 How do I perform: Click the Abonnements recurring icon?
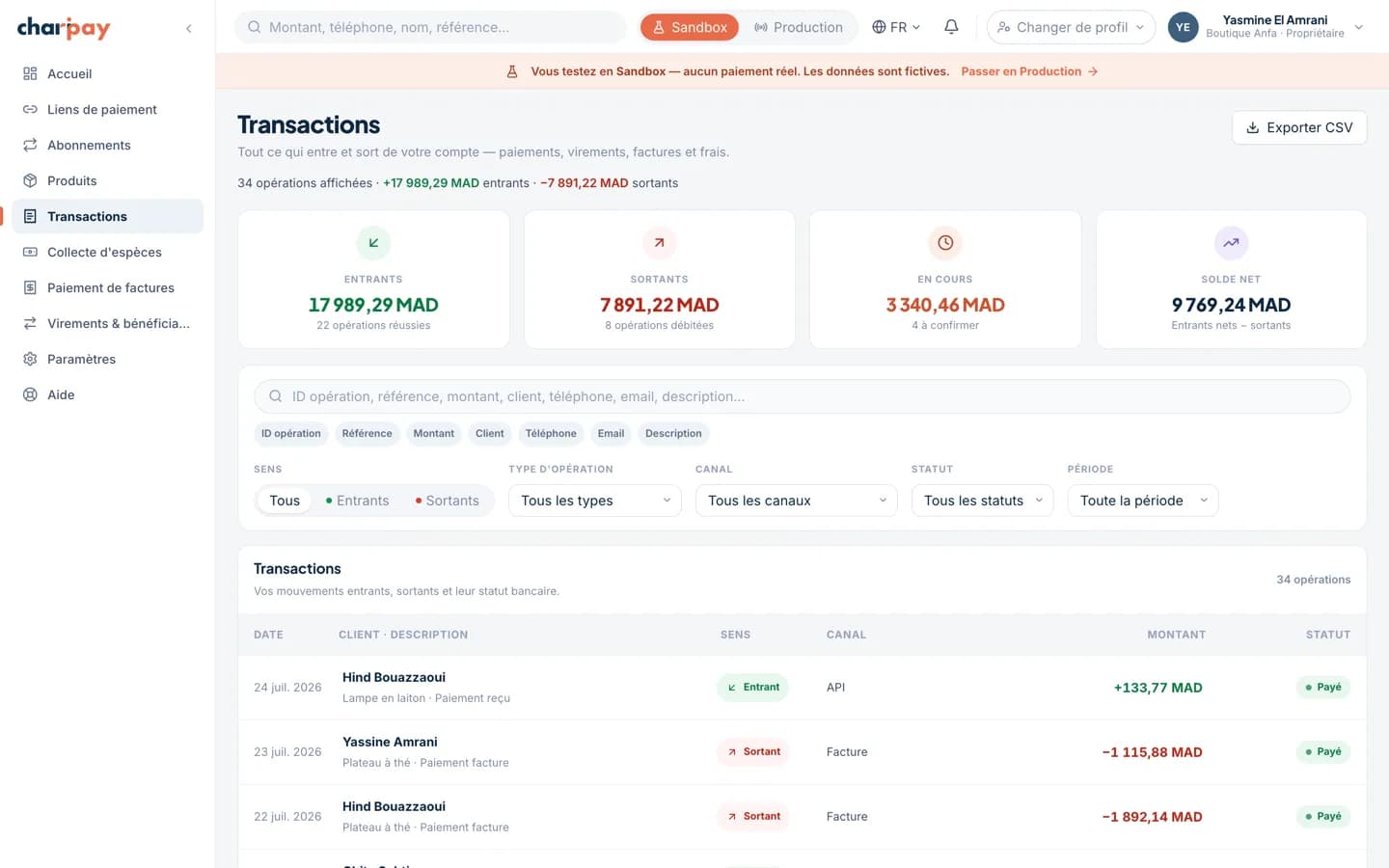click(30, 145)
